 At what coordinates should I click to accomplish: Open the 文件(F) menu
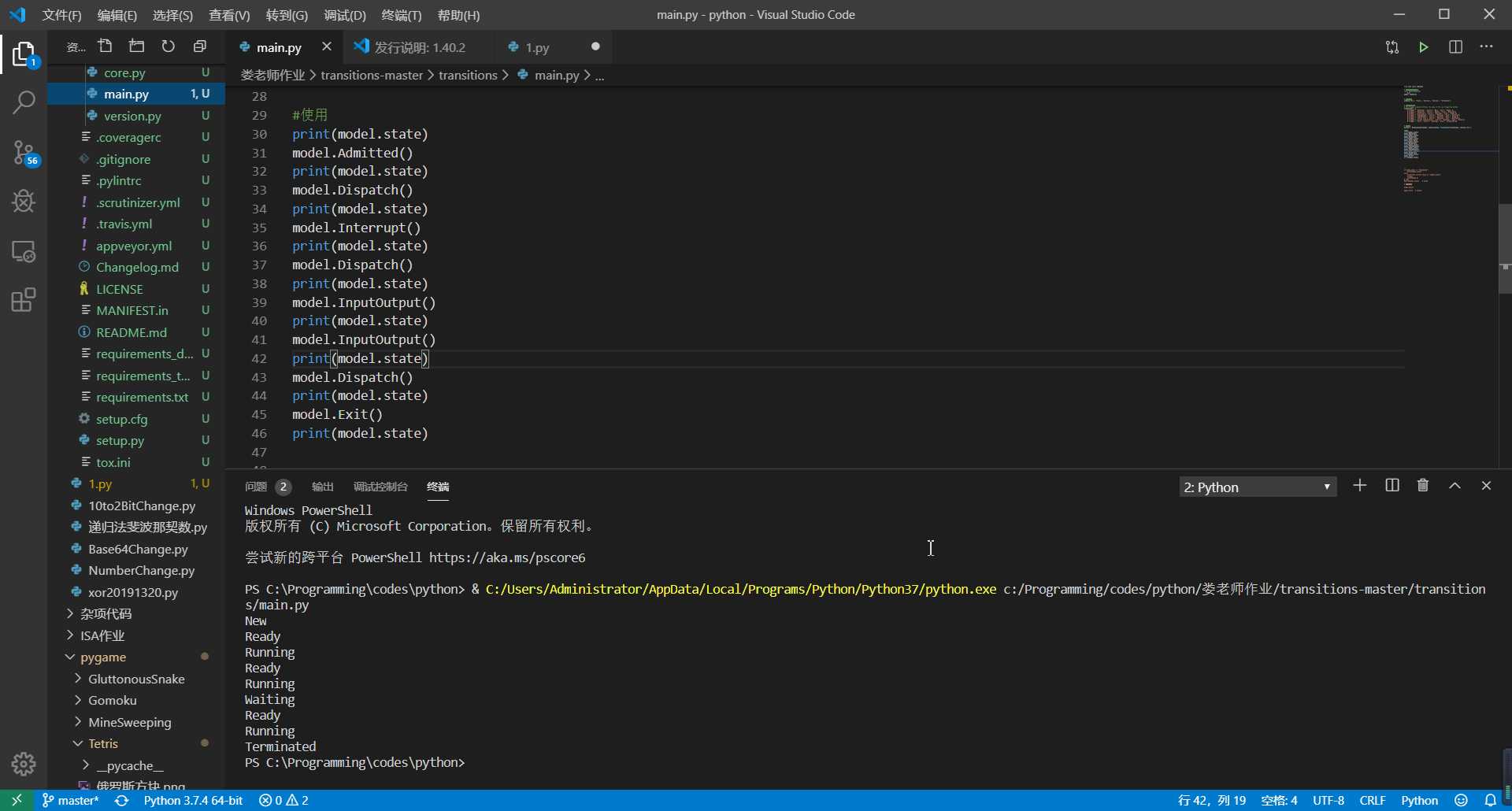pyautogui.click(x=61, y=15)
